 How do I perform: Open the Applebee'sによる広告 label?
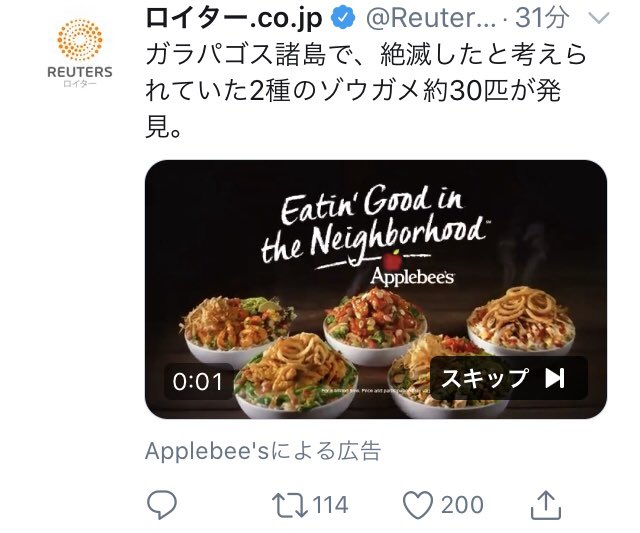pyautogui.click(x=263, y=451)
